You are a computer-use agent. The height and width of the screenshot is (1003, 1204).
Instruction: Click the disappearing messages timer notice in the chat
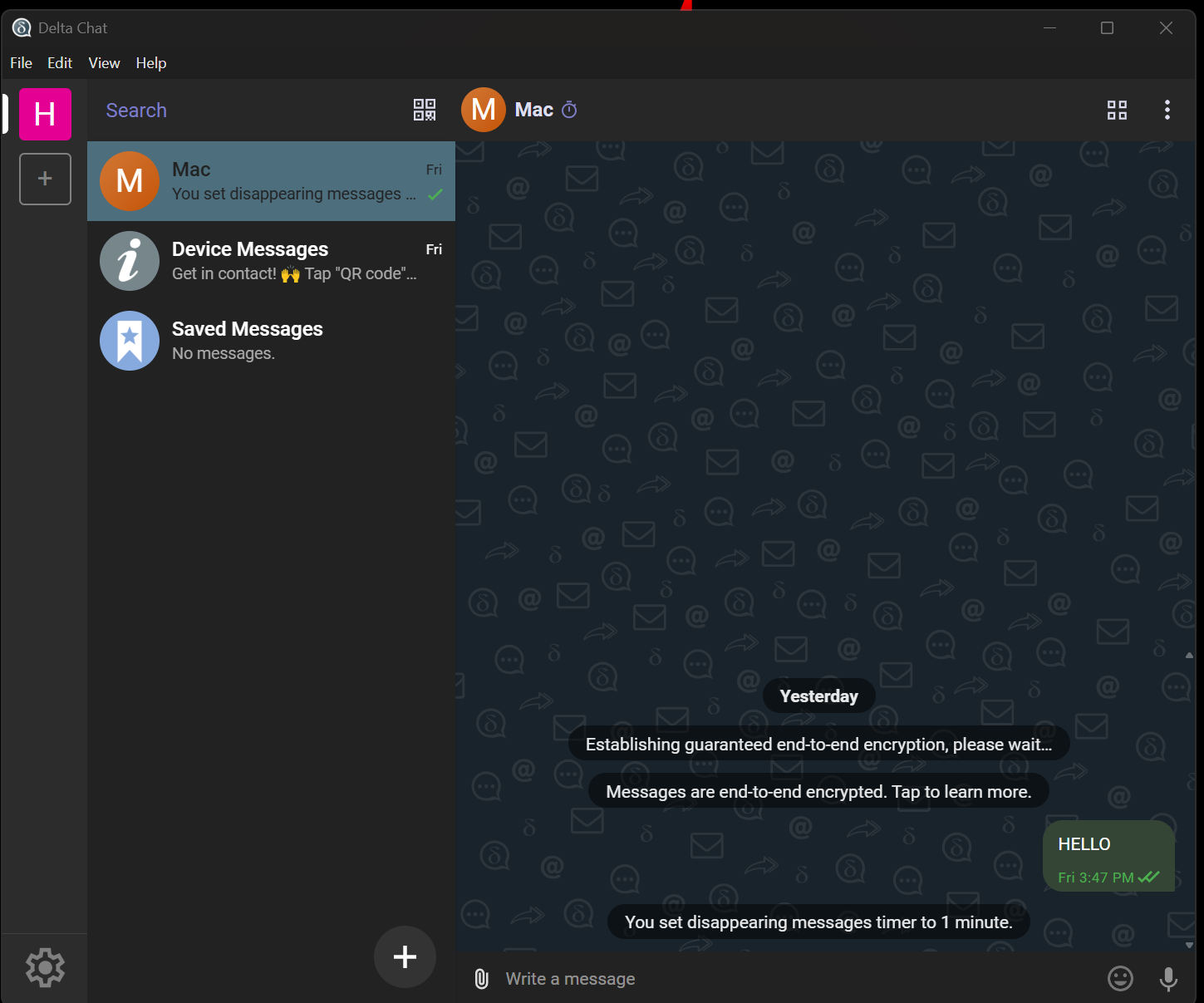(818, 922)
